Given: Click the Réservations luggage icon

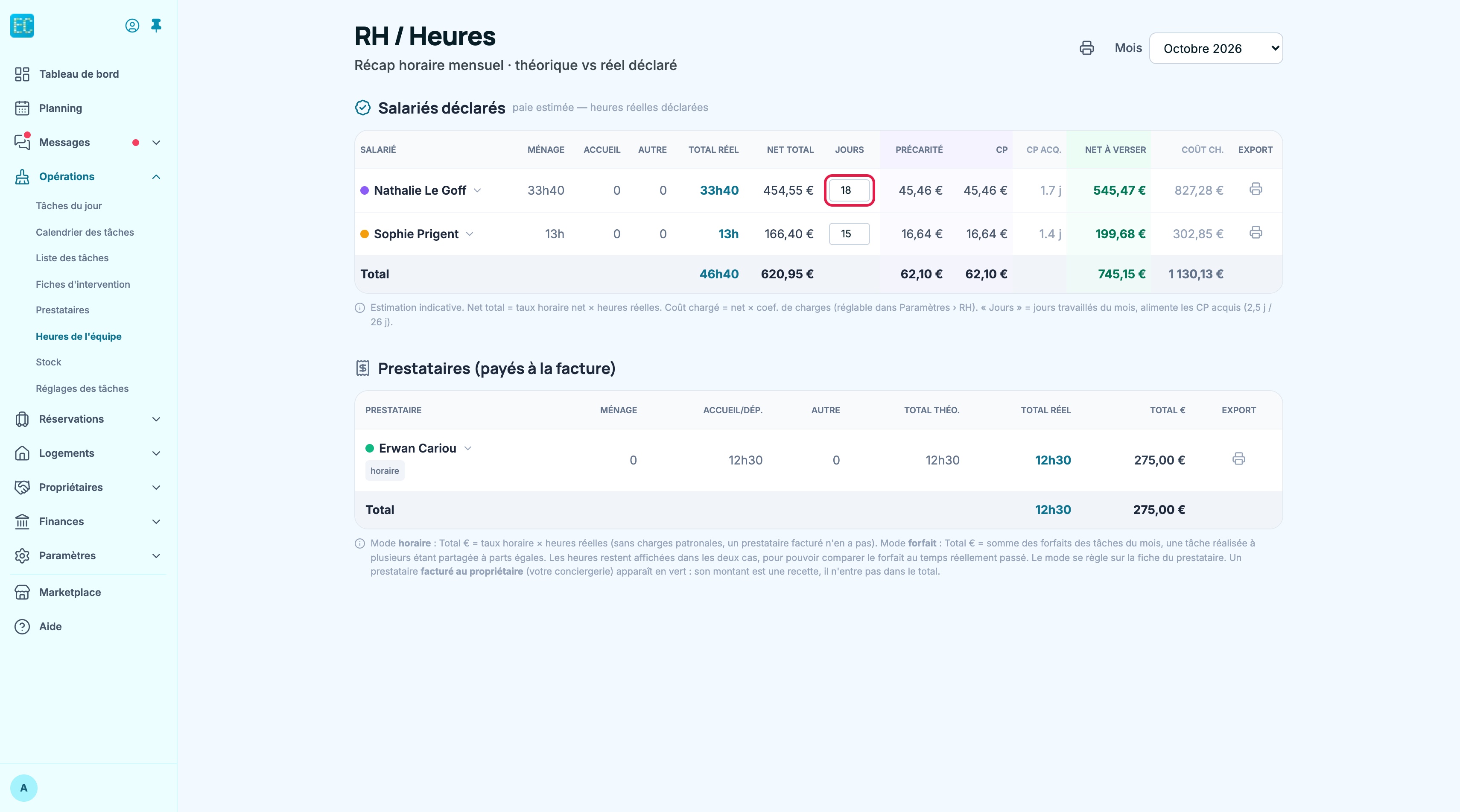Looking at the screenshot, I should pos(22,419).
